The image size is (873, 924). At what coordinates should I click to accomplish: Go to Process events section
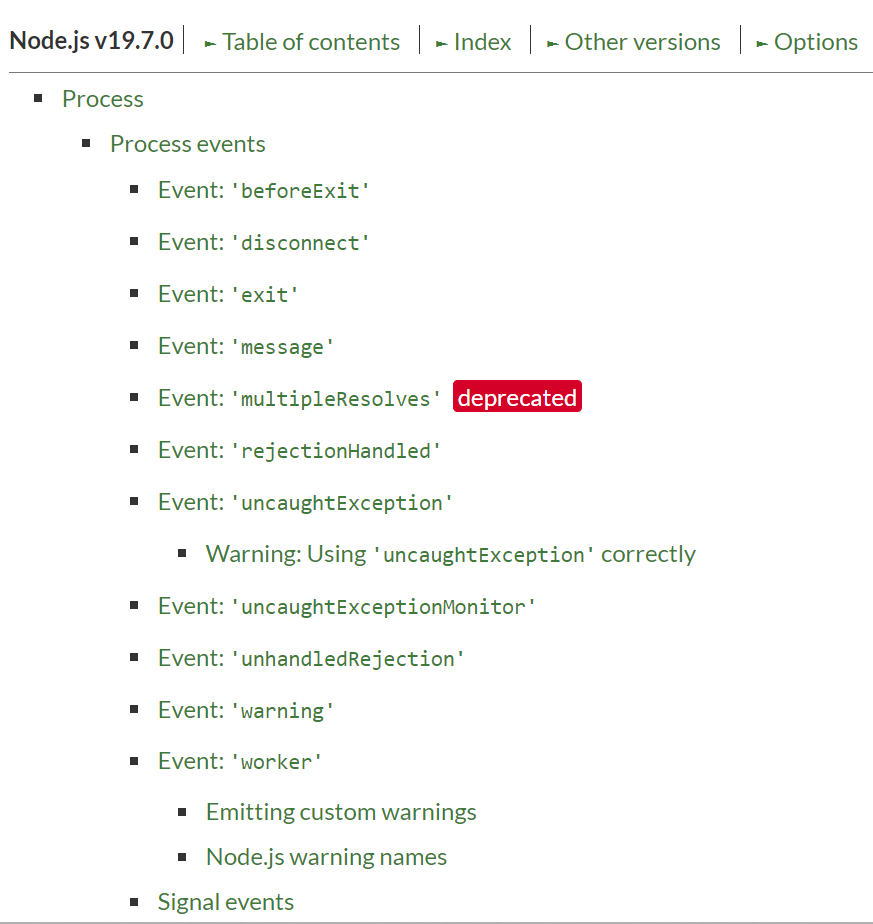[187, 144]
